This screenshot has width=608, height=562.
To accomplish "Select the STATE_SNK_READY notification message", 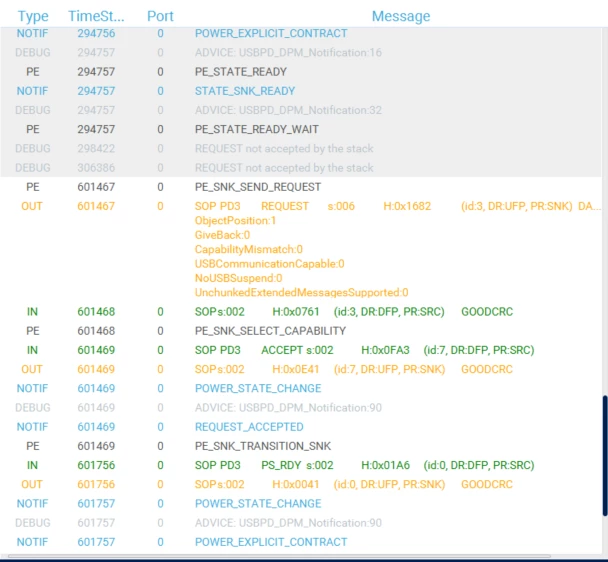I will [x=245, y=91].
